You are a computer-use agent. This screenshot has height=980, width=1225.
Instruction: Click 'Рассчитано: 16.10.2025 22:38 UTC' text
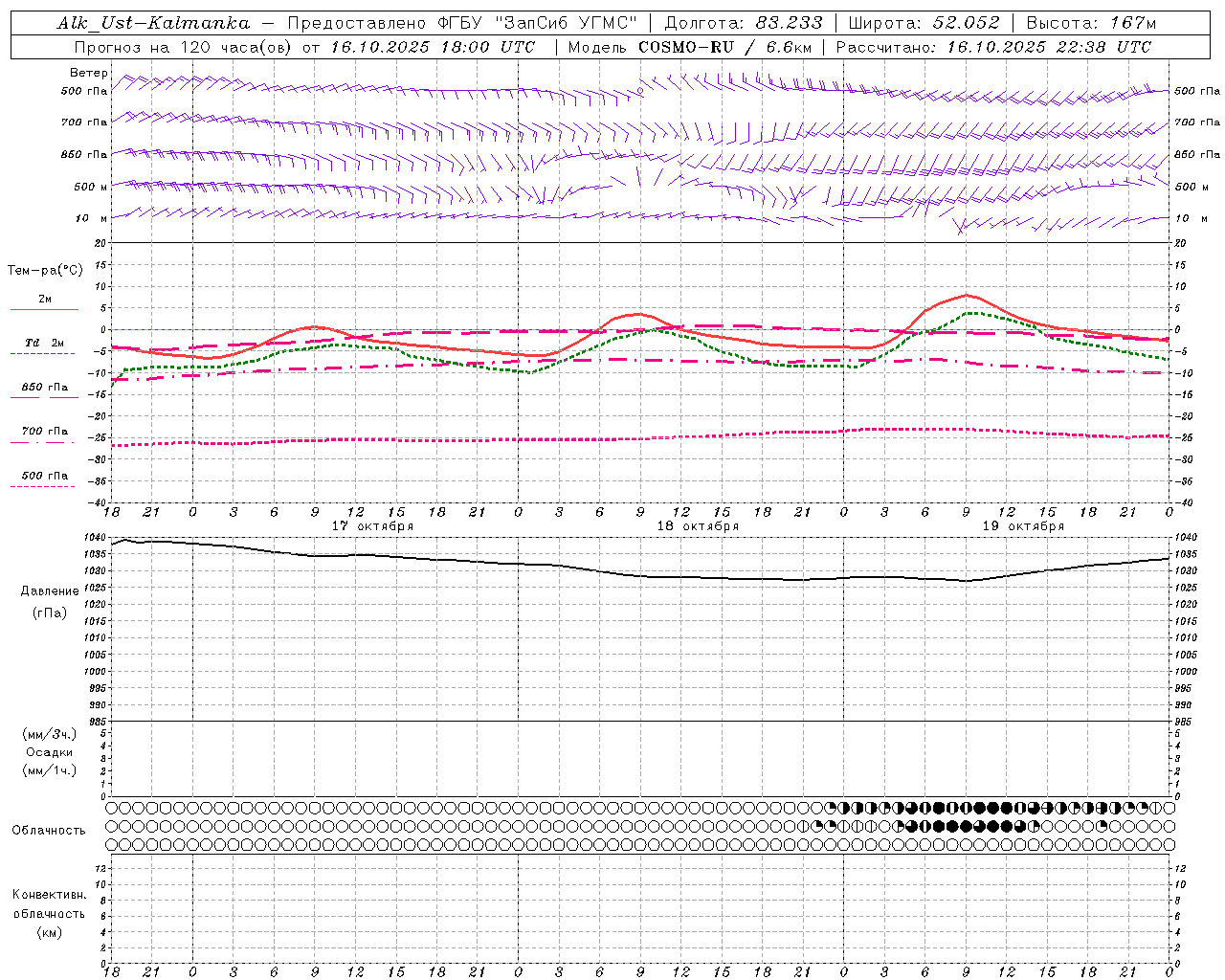[x=993, y=47]
